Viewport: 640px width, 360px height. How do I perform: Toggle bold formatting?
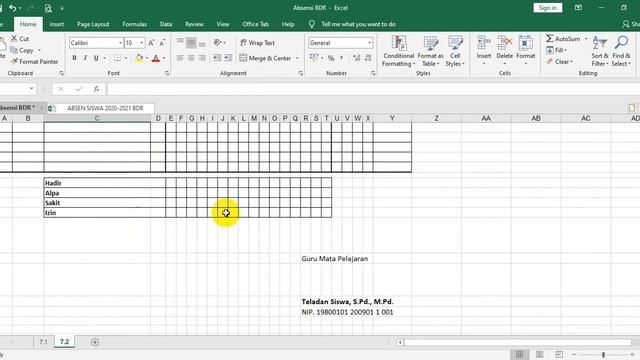click(x=74, y=58)
